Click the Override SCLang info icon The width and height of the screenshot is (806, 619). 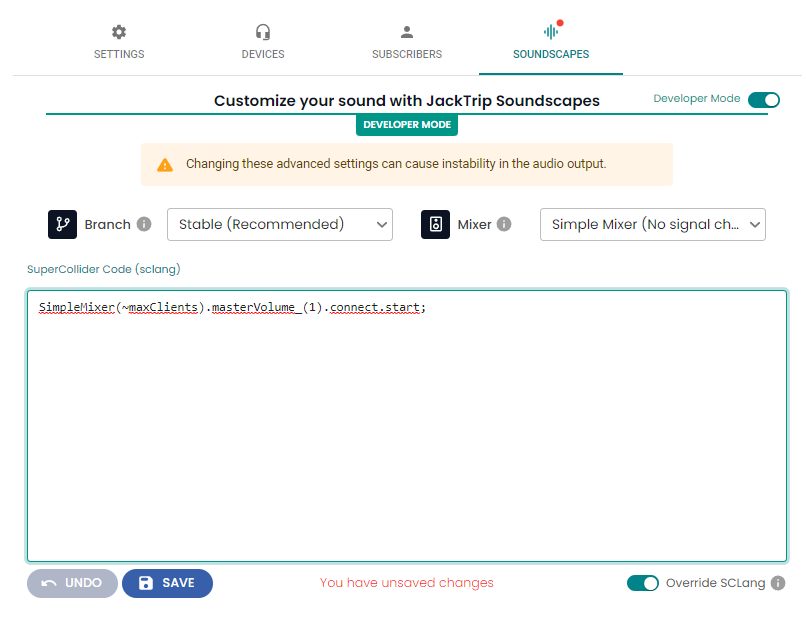(x=777, y=582)
